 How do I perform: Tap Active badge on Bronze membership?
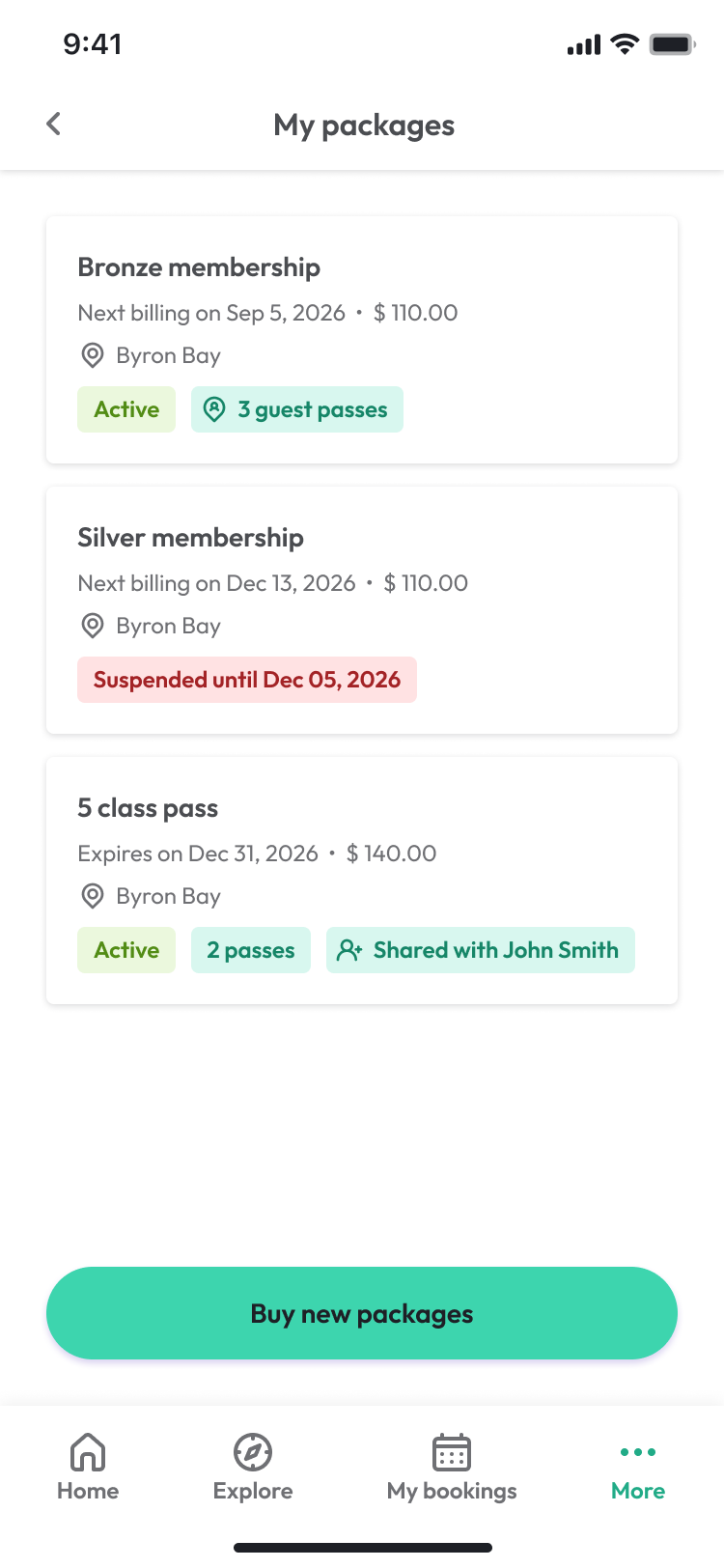tap(126, 409)
